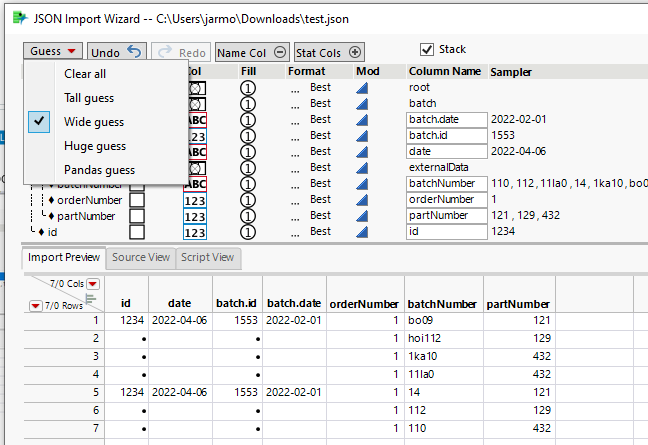This screenshot has height=445, width=648.
Task: Click the Mod triangle icon for date
Action: (x=362, y=152)
